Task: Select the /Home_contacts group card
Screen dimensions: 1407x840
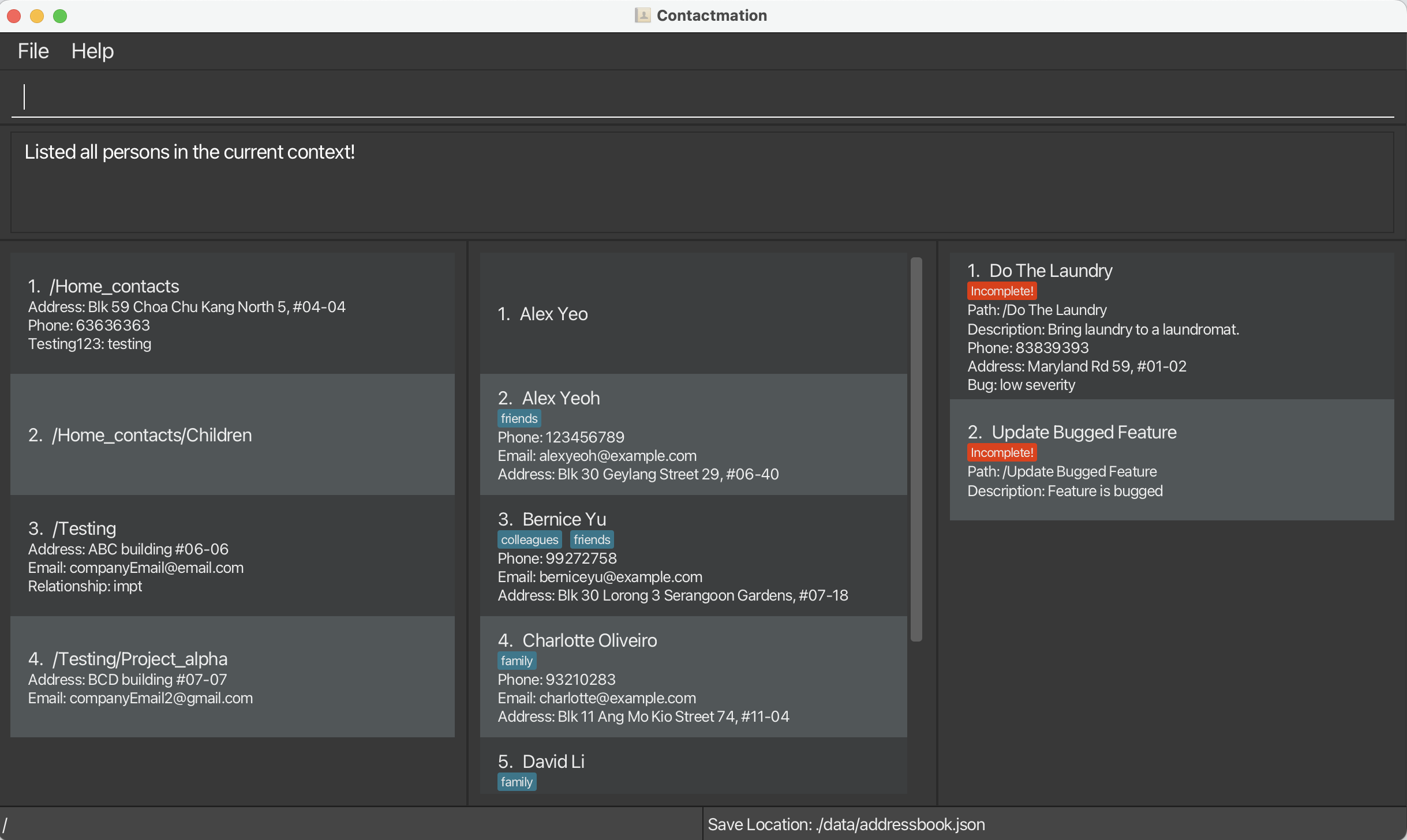Action: click(232, 314)
